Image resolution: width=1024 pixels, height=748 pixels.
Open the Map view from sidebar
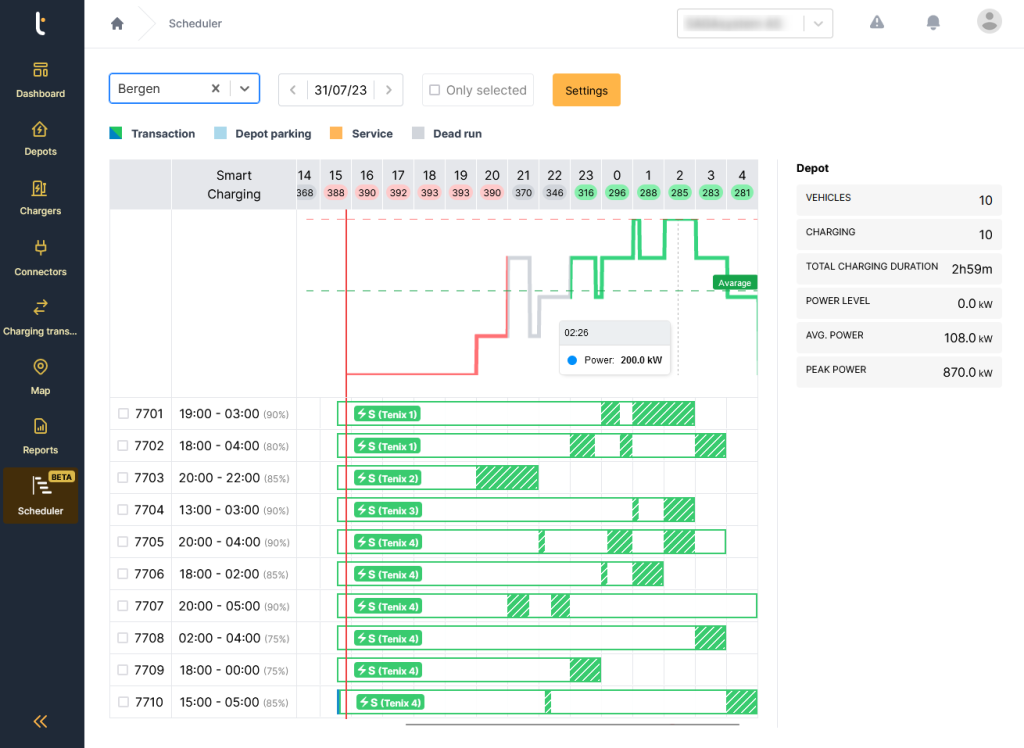pyautogui.click(x=41, y=377)
